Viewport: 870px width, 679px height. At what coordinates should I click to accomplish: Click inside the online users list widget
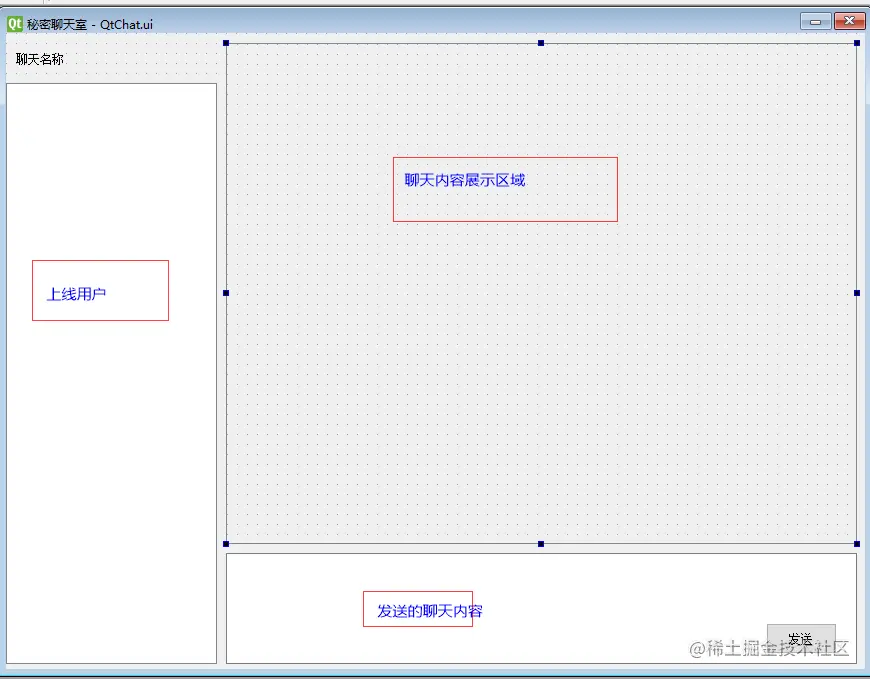112,373
